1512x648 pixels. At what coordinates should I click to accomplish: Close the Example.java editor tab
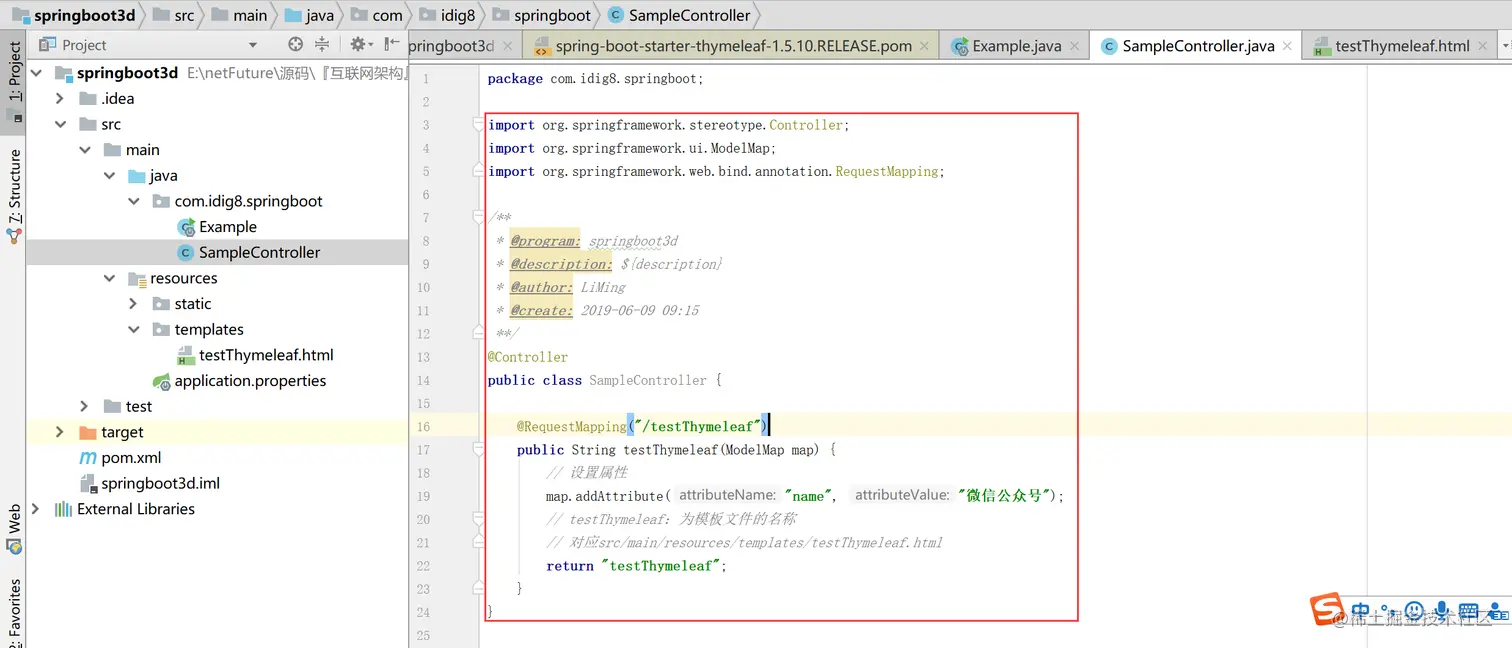point(1074,46)
